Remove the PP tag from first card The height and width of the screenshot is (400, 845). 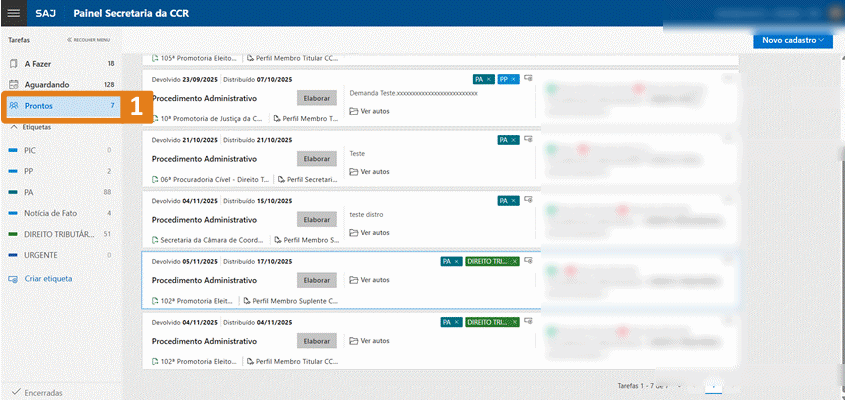click(x=513, y=78)
